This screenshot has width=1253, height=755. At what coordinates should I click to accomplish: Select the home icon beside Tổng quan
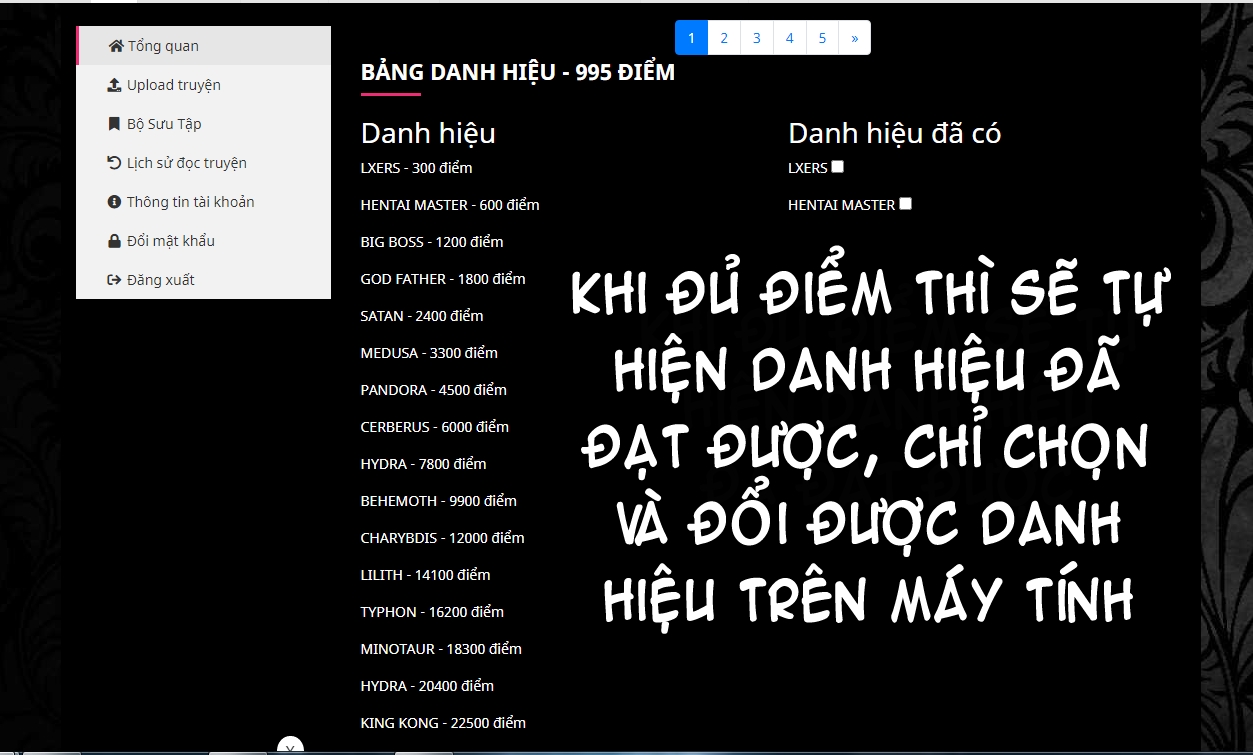(117, 45)
